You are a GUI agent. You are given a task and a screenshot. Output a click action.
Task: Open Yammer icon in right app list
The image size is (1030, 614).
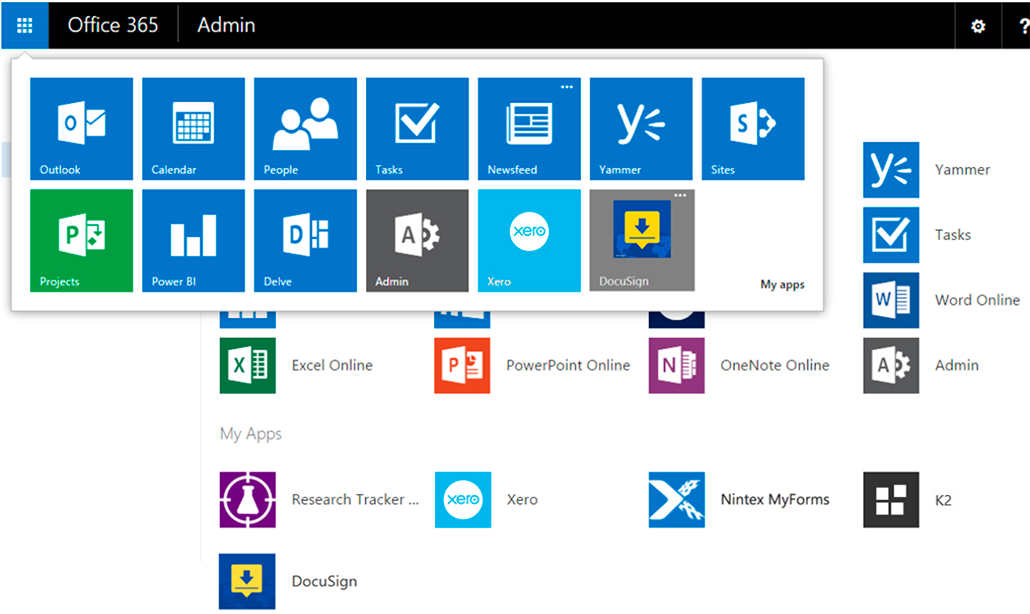891,169
